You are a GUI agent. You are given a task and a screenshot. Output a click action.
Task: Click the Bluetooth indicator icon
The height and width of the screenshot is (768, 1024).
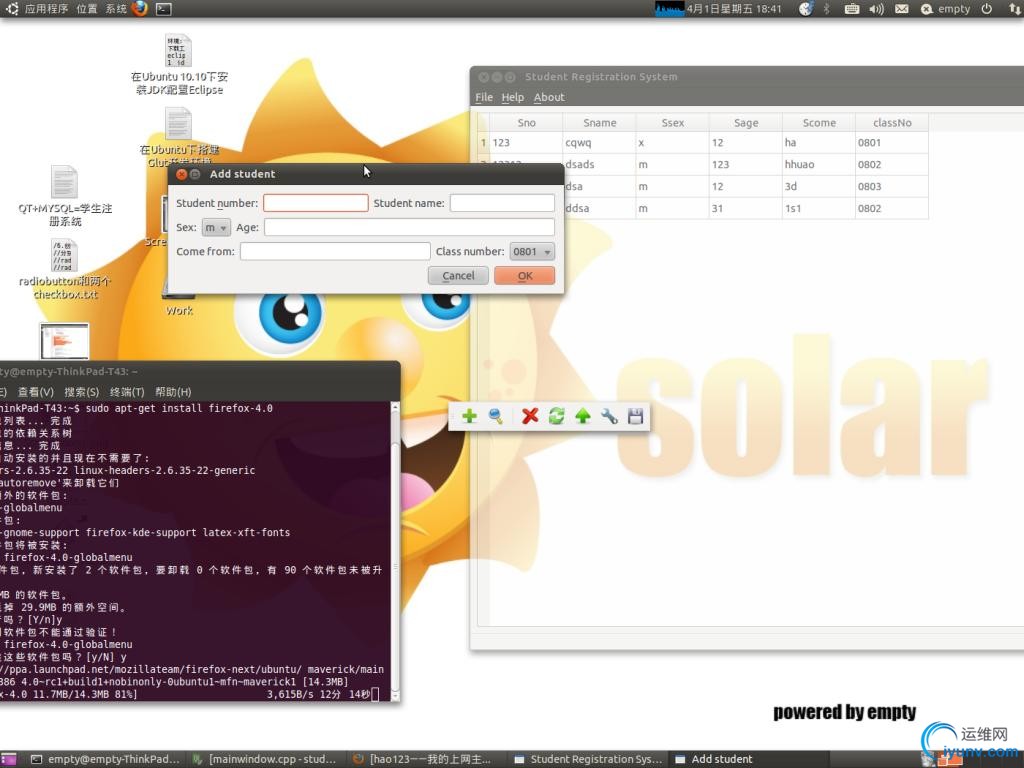click(x=827, y=8)
